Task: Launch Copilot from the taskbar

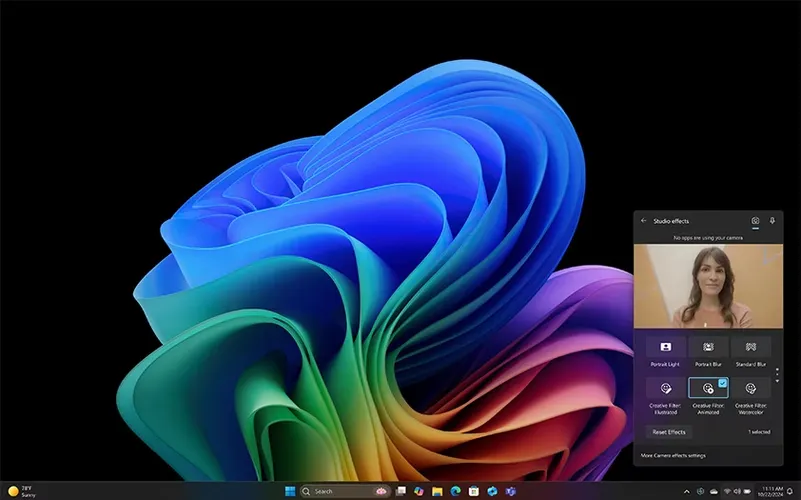Action: 419,491
